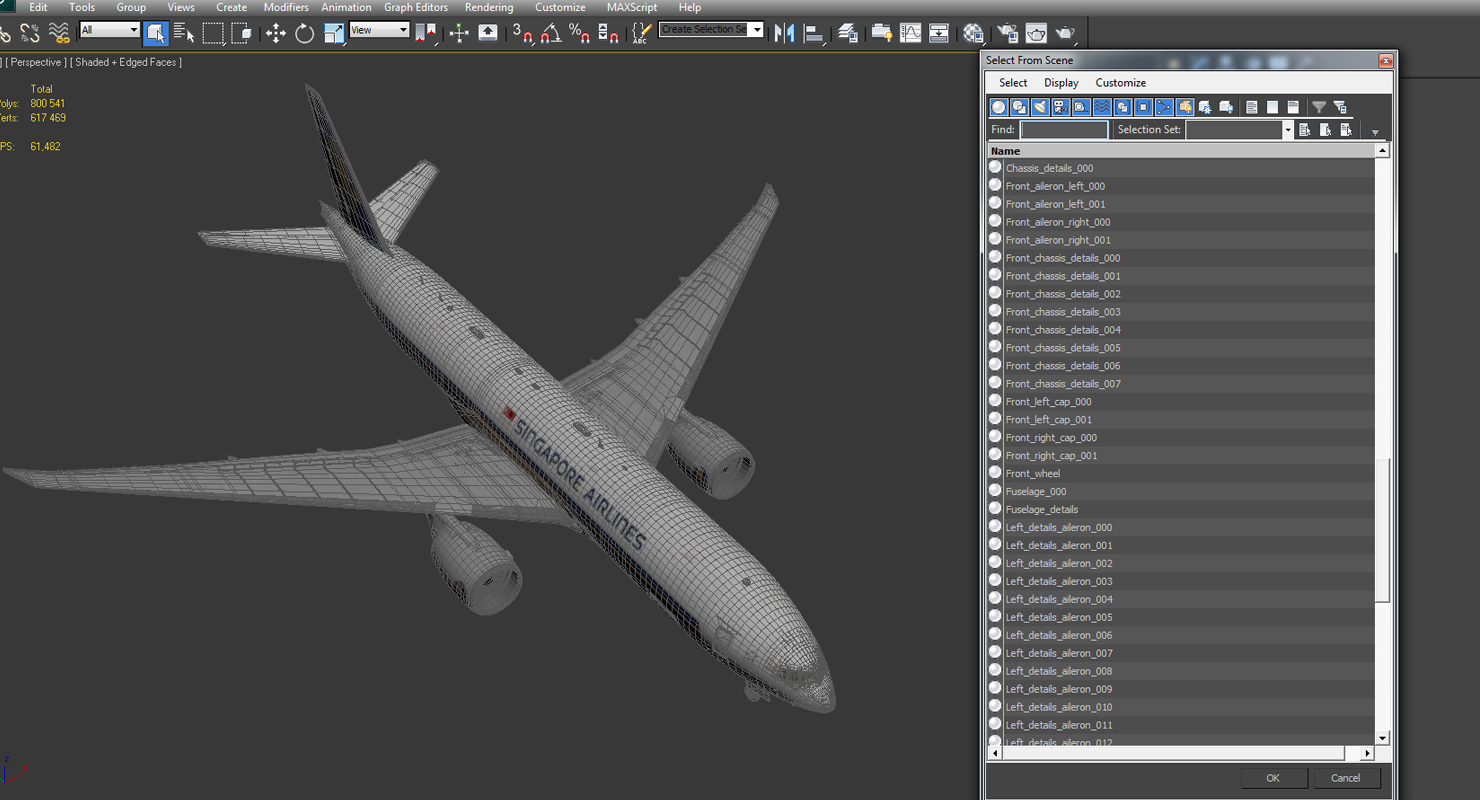The height and width of the screenshot is (800, 1480).
Task: Activate the Select and Move tool
Action: click(275, 33)
